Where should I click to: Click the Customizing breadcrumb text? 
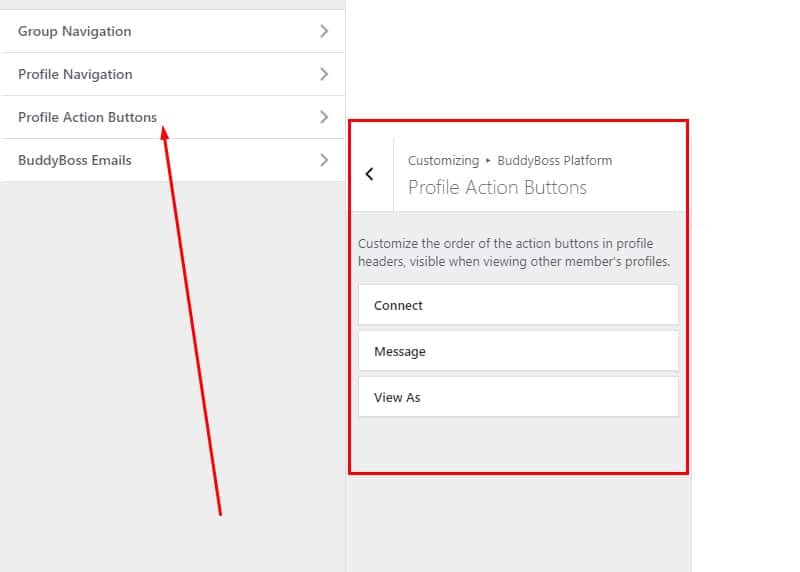(443, 161)
